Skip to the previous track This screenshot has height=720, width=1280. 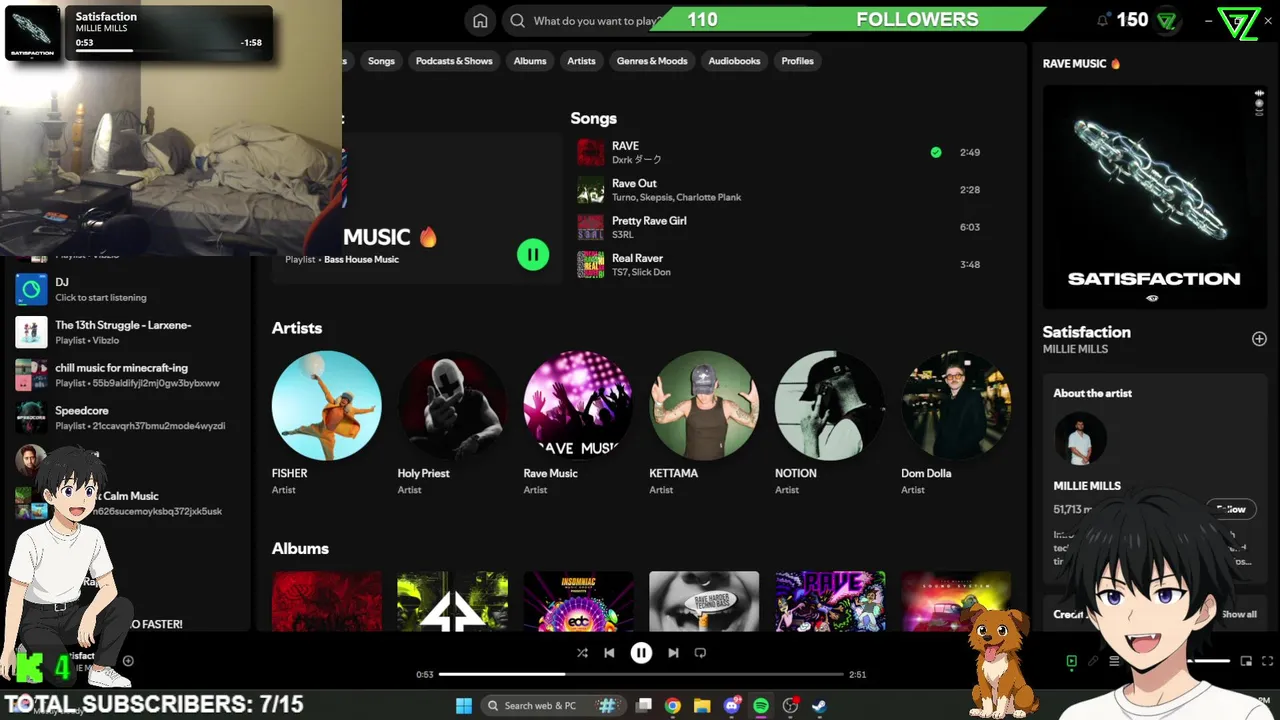609,653
